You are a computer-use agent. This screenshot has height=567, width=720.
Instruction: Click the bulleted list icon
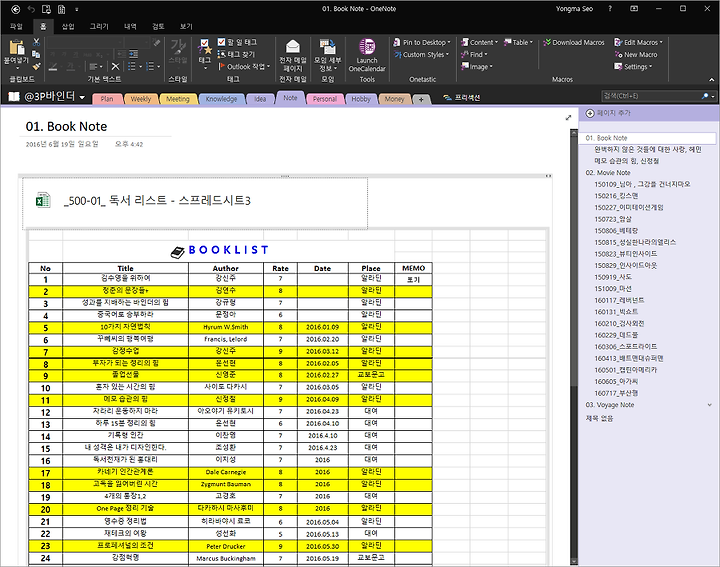point(132,67)
